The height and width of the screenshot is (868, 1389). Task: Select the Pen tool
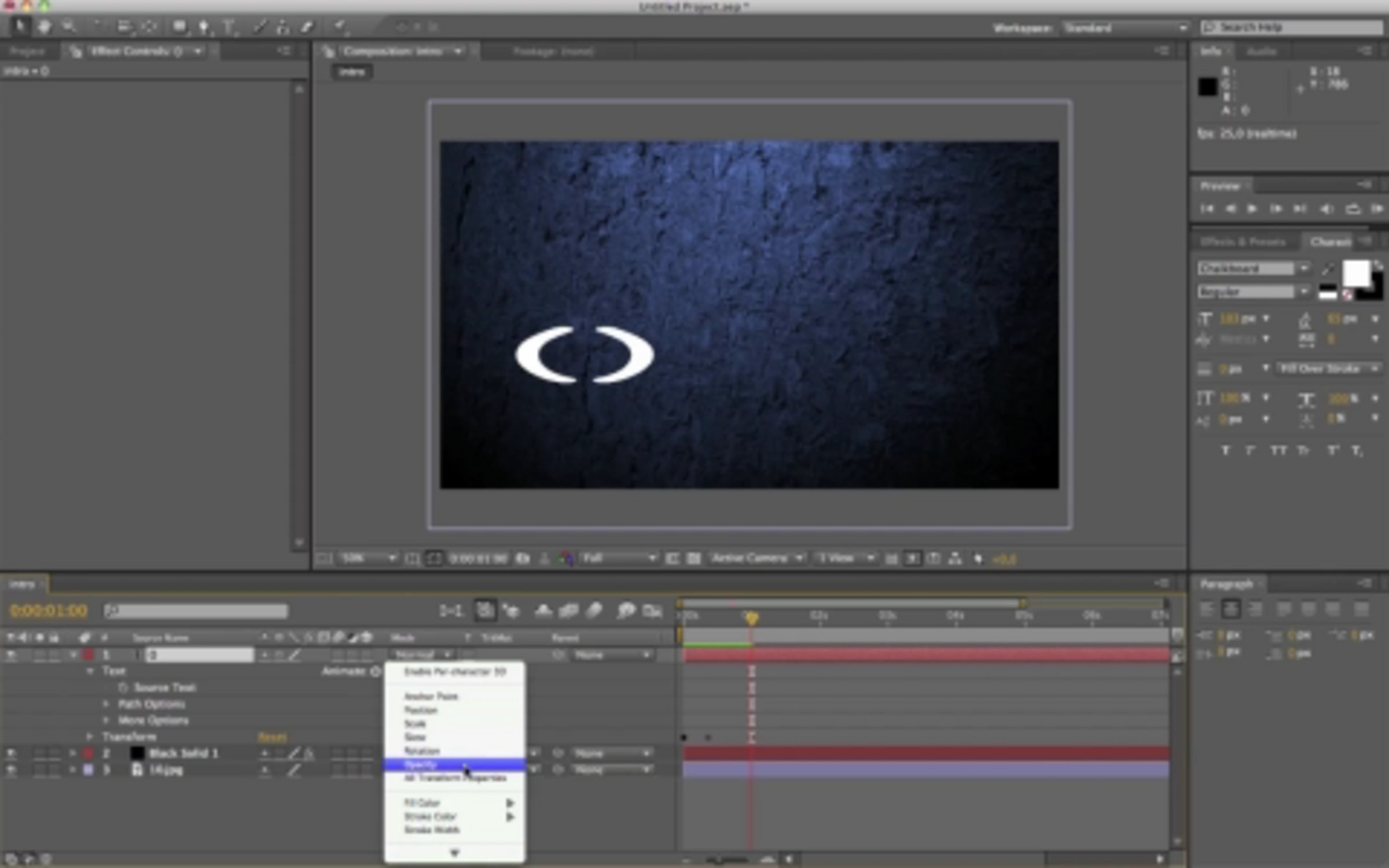coord(204,27)
